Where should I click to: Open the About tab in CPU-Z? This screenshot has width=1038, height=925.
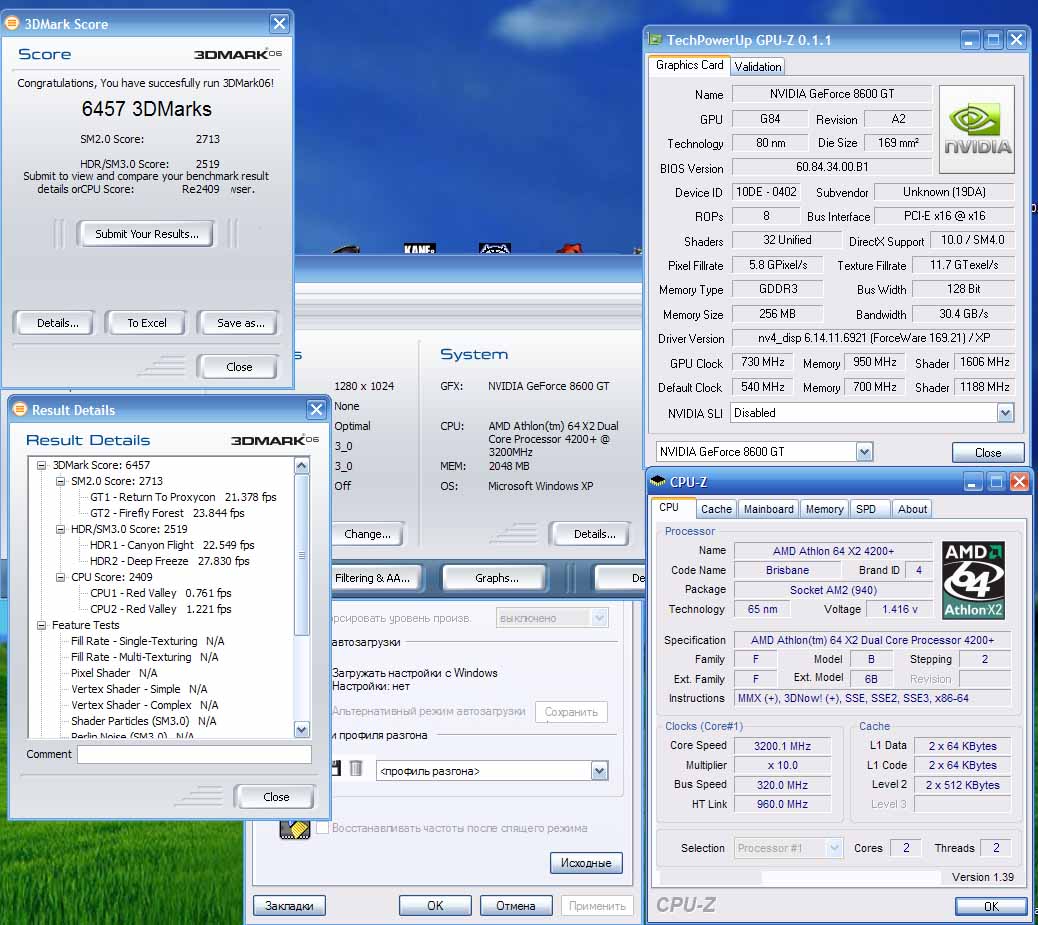[912, 509]
